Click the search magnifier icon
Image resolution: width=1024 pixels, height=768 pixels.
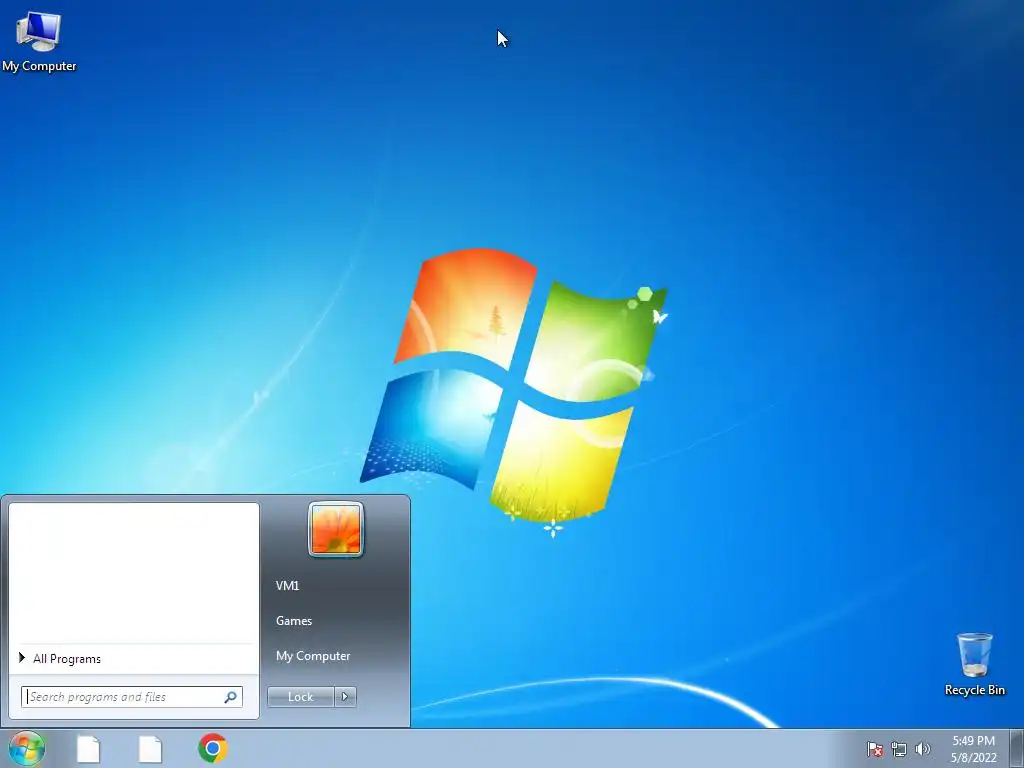coord(231,697)
